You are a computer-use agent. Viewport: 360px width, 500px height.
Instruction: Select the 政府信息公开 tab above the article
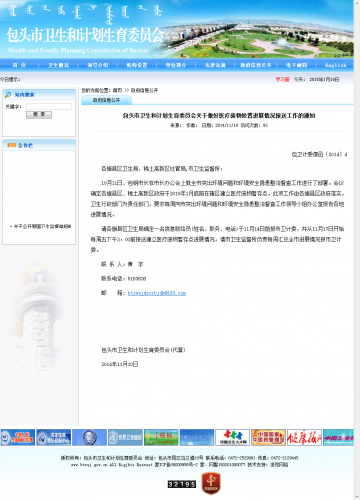pos(106,100)
